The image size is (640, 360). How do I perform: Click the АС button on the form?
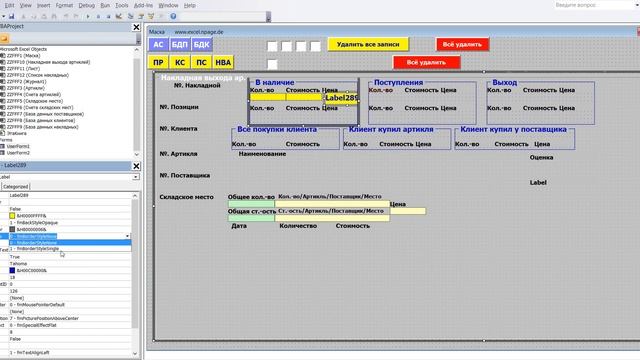pyautogui.click(x=158, y=44)
